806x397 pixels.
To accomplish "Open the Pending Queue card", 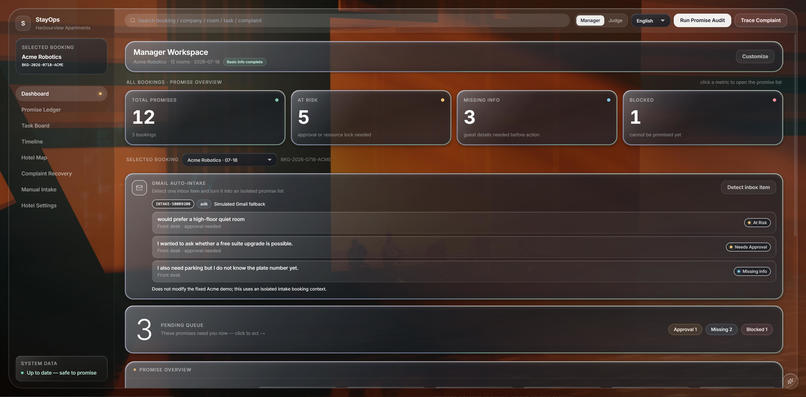I will click(x=454, y=330).
